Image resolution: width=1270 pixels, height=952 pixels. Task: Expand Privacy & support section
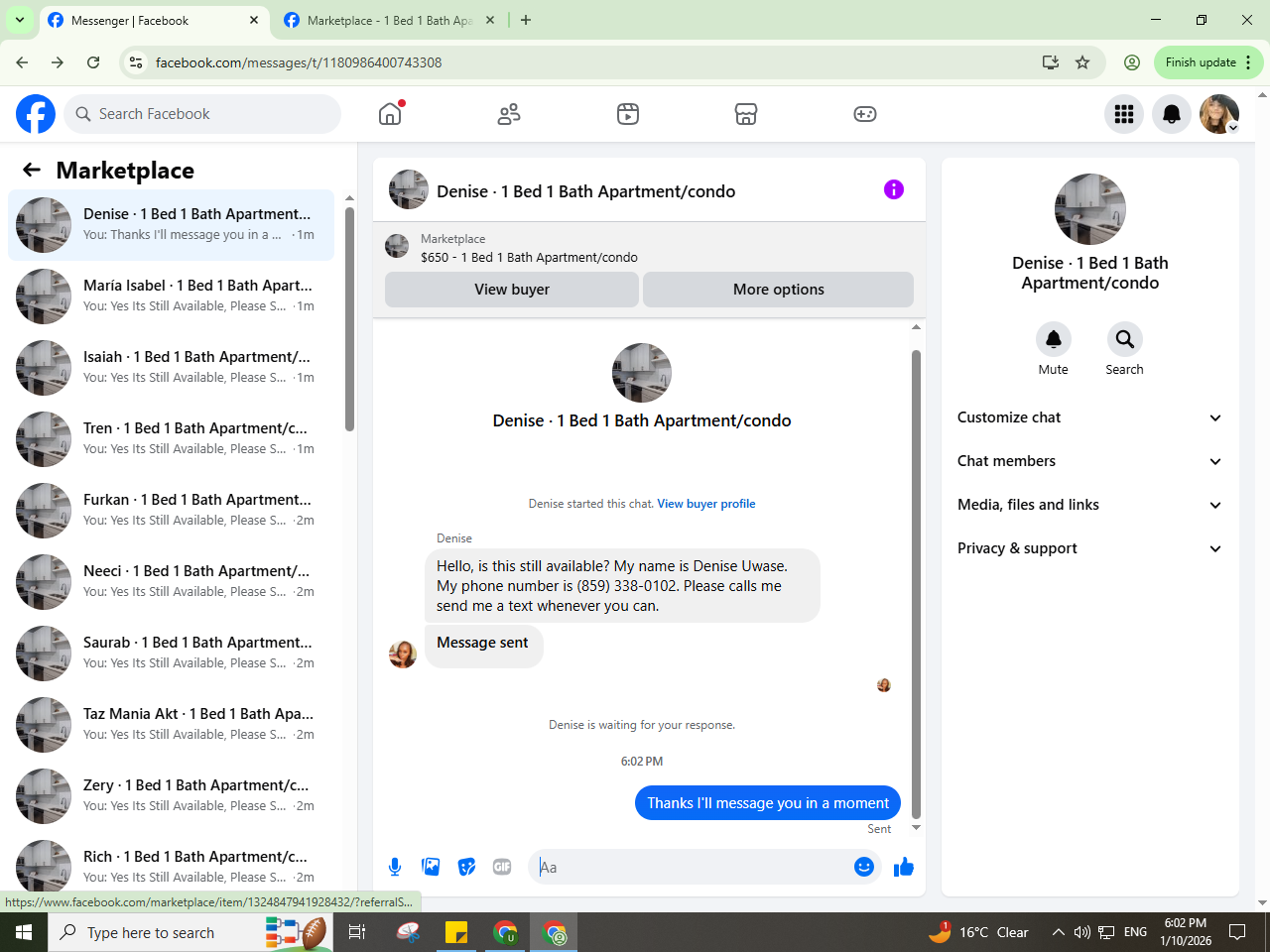tap(1089, 548)
